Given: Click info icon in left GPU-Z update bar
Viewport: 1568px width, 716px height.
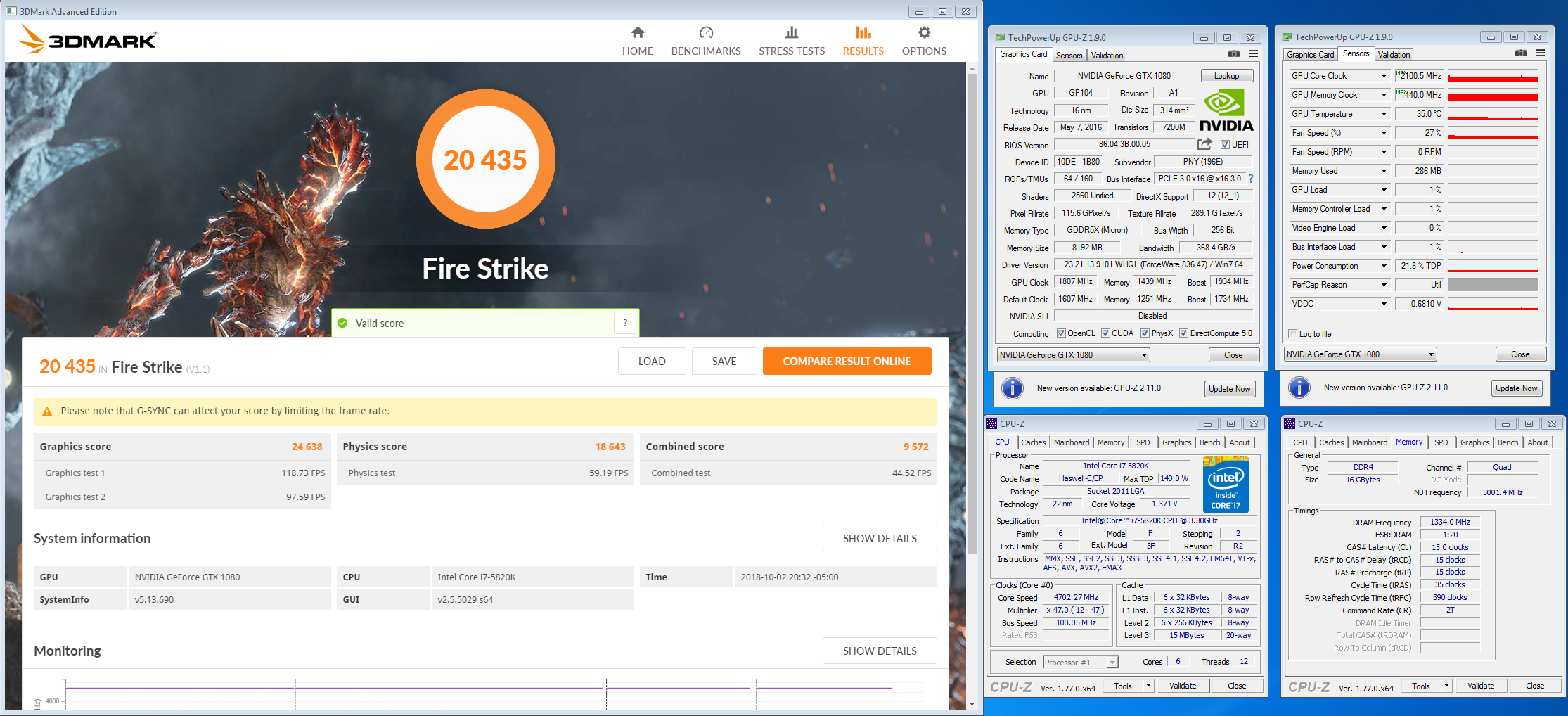Looking at the screenshot, I should tap(1012, 388).
